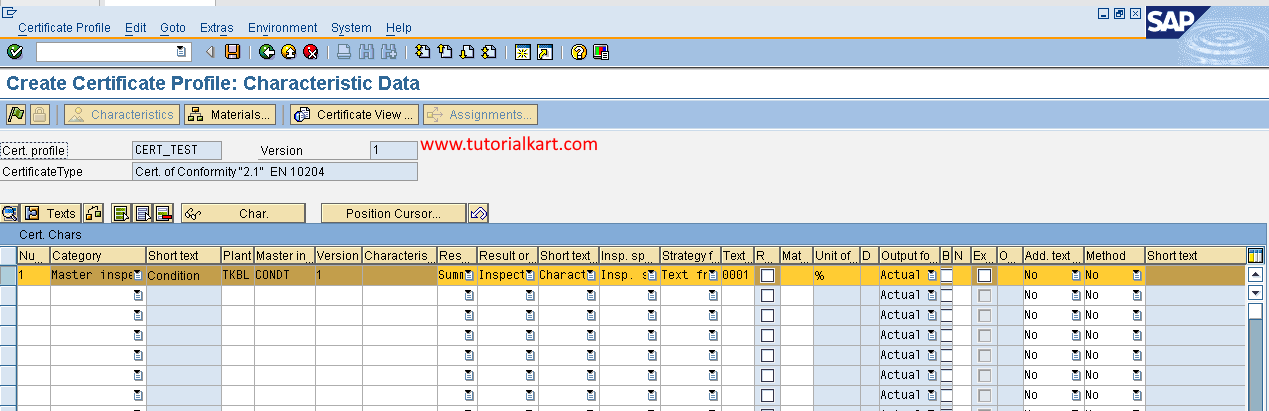Open Category dropdown for Master inspection row
This screenshot has width=1269, height=411.
click(x=137, y=275)
